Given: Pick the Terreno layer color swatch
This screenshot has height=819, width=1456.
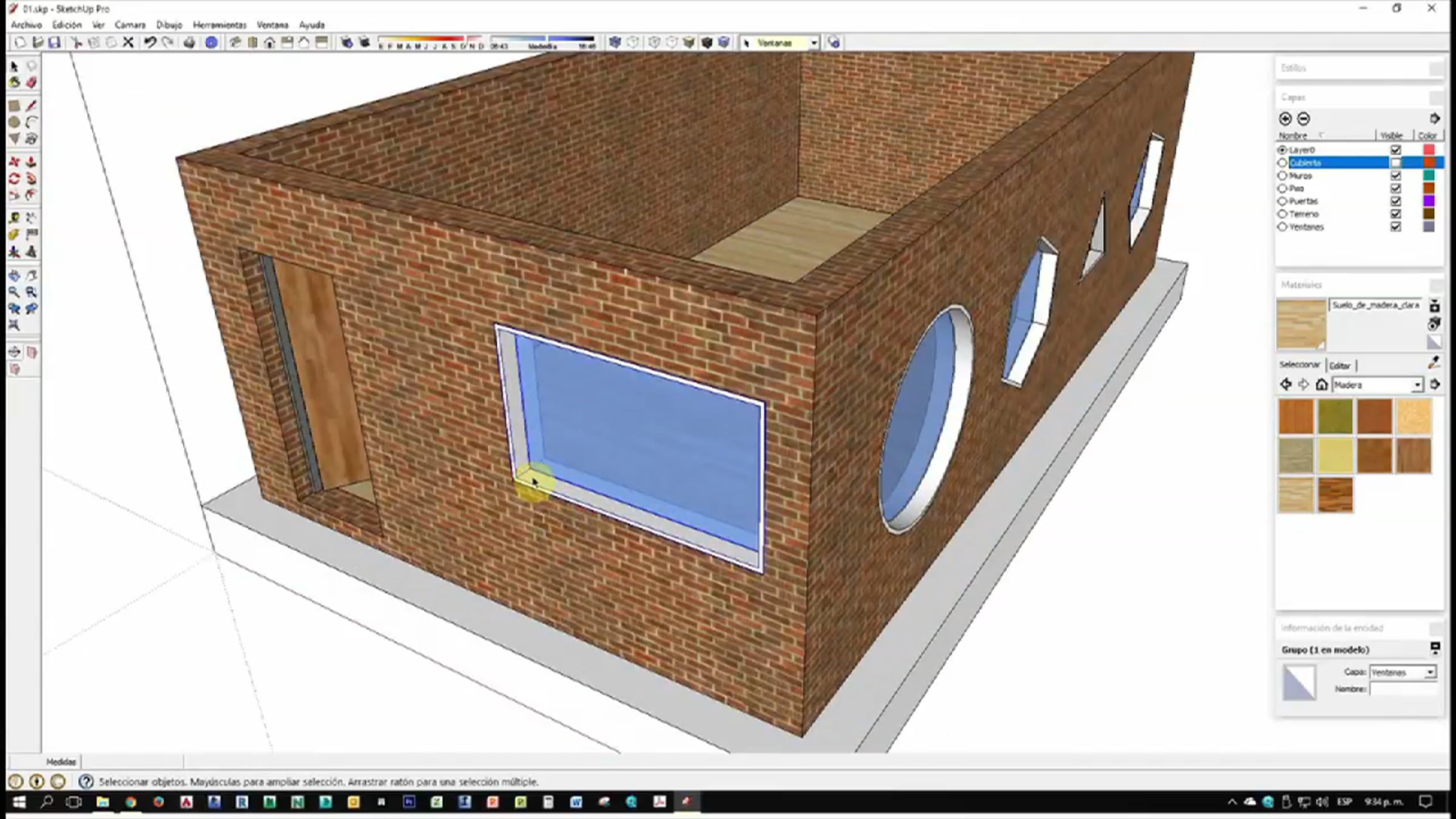Looking at the screenshot, I should [x=1429, y=214].
